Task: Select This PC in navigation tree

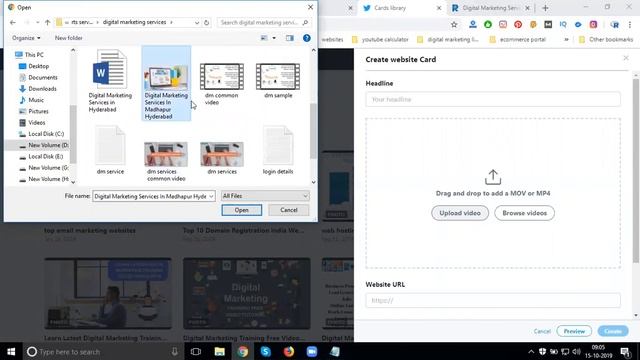Action: [x=29, y=55]
